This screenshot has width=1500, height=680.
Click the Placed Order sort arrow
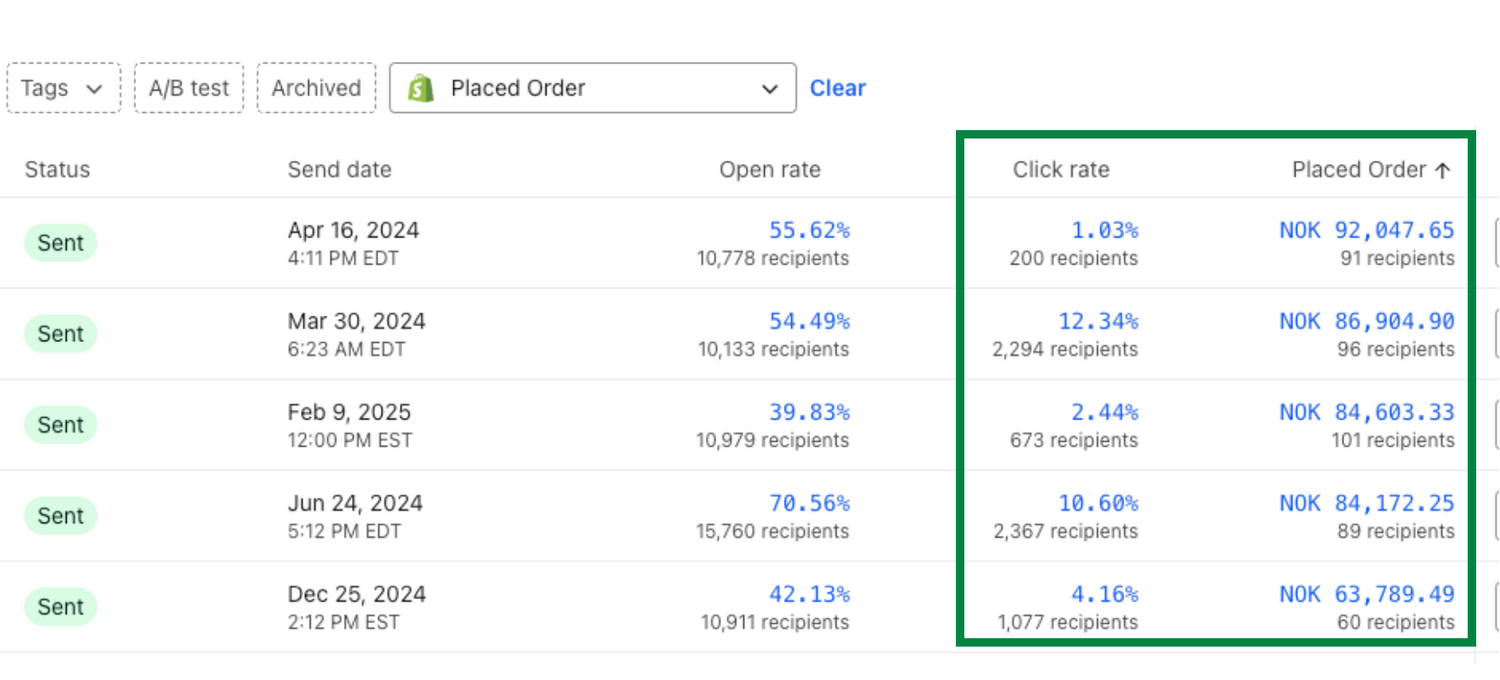1442,170
